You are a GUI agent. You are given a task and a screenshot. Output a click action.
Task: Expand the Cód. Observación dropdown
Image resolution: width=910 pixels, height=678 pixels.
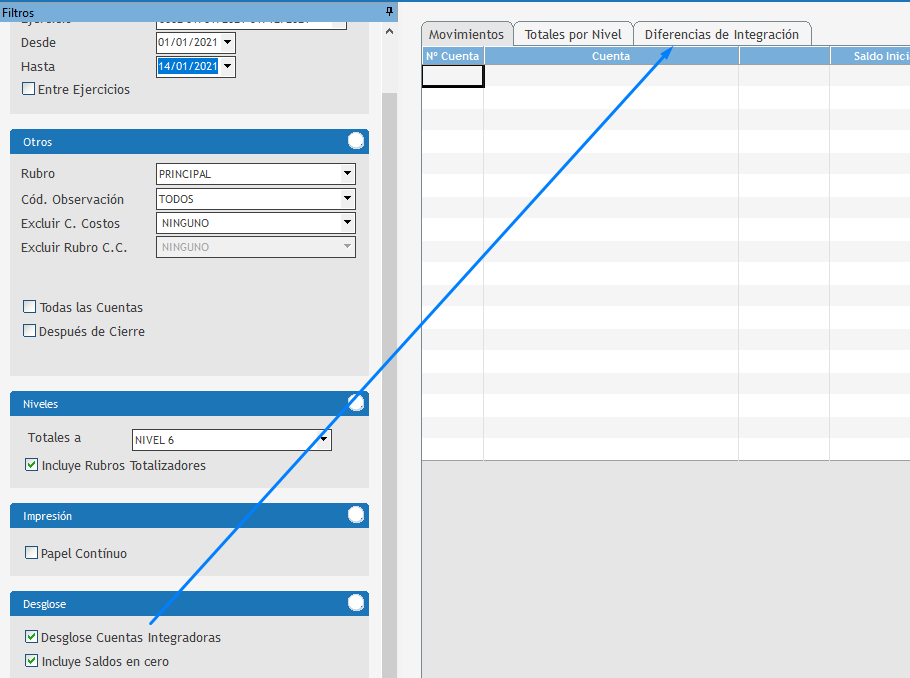click(347, 199)
